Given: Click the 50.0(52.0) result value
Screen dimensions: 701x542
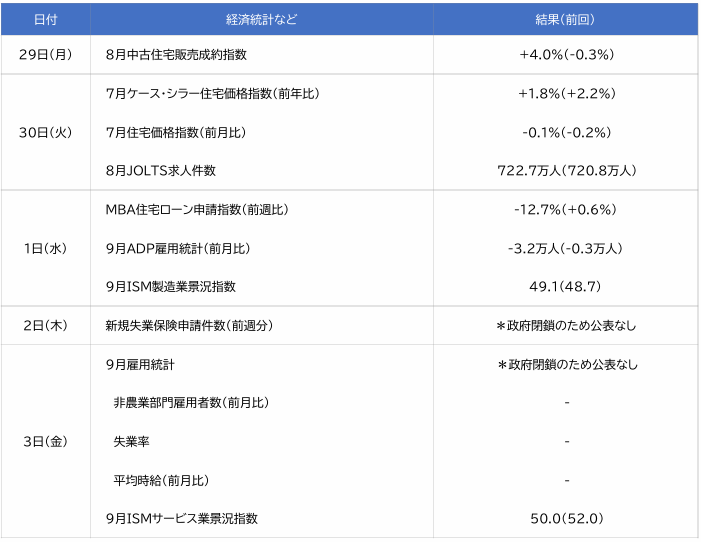Looking at the screenshot, I should 566,519.
